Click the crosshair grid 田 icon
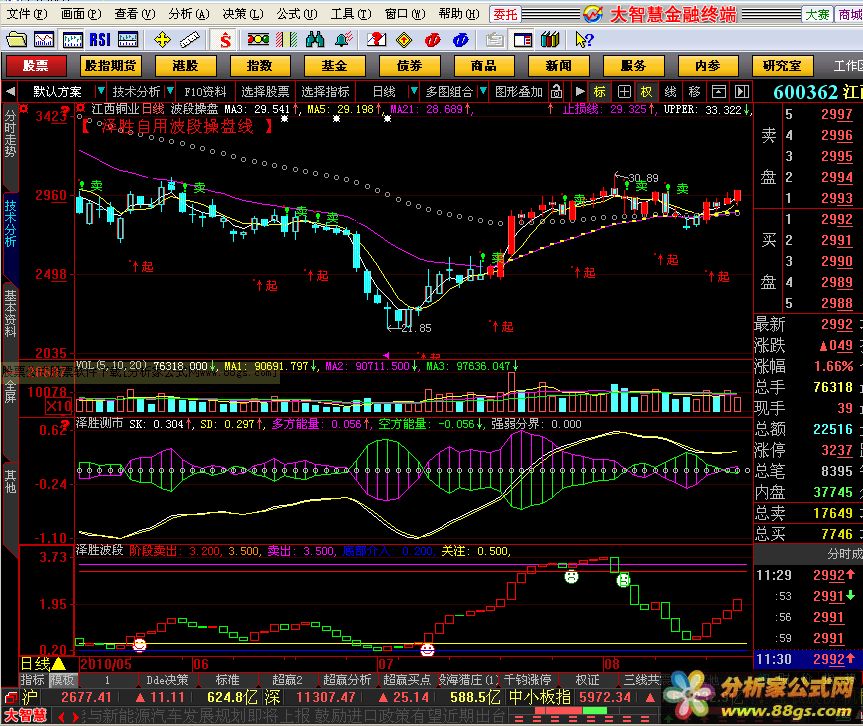 [624, 91]
